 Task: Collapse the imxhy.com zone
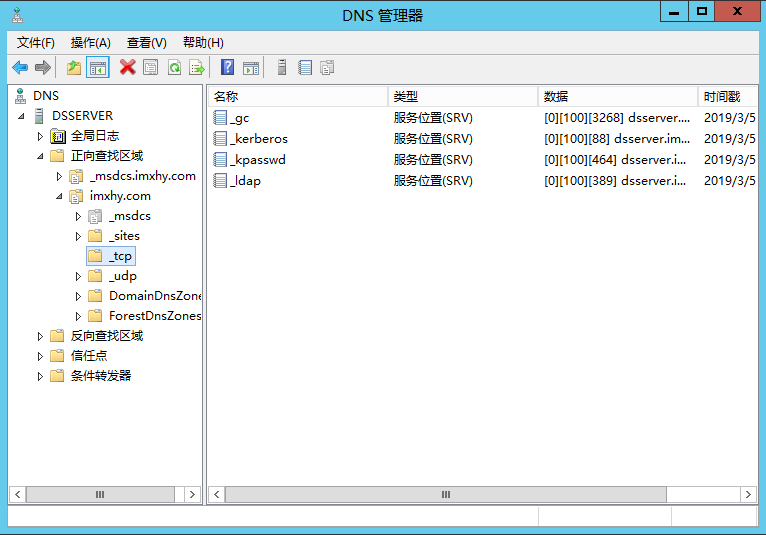click(x=60, y=196)
